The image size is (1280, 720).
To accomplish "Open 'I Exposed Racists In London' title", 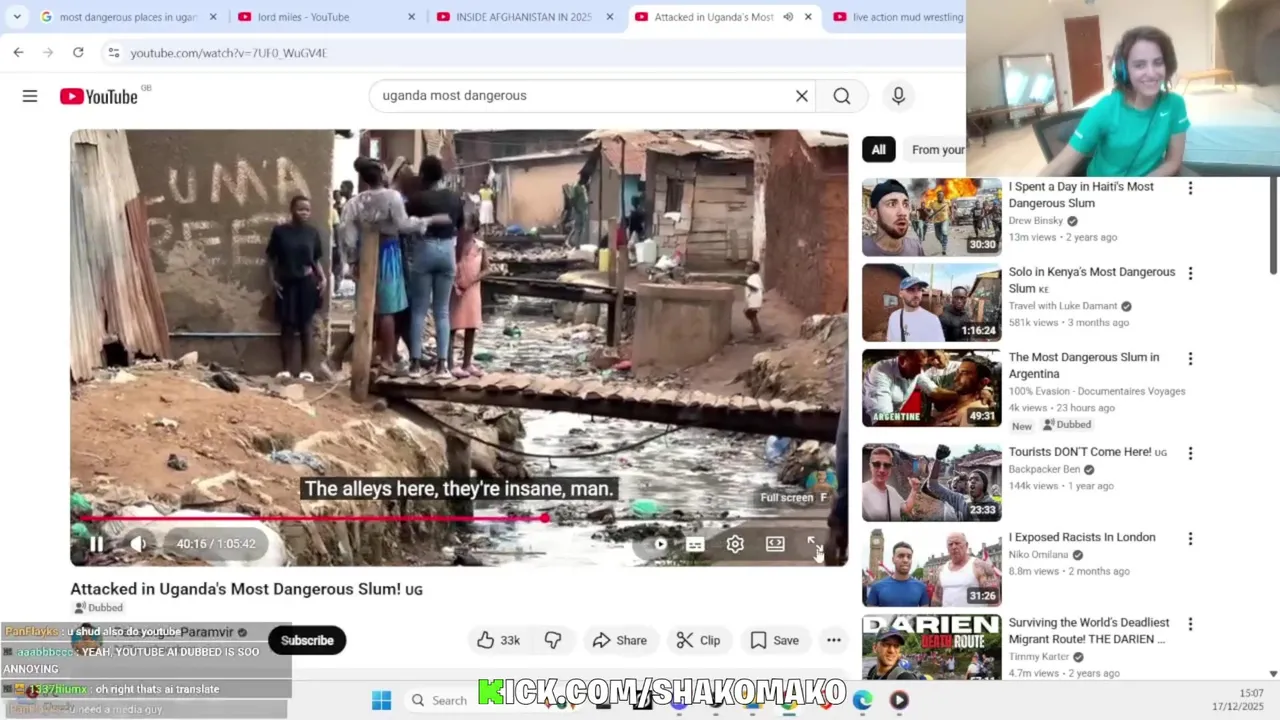I will click(x=1081, y=537).
